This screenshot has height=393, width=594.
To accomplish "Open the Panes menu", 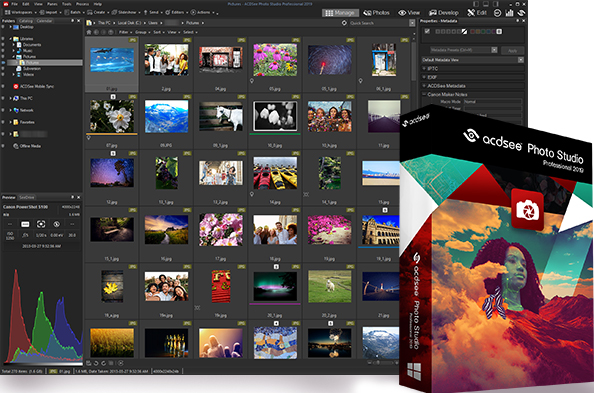I will tap(52, 4).
